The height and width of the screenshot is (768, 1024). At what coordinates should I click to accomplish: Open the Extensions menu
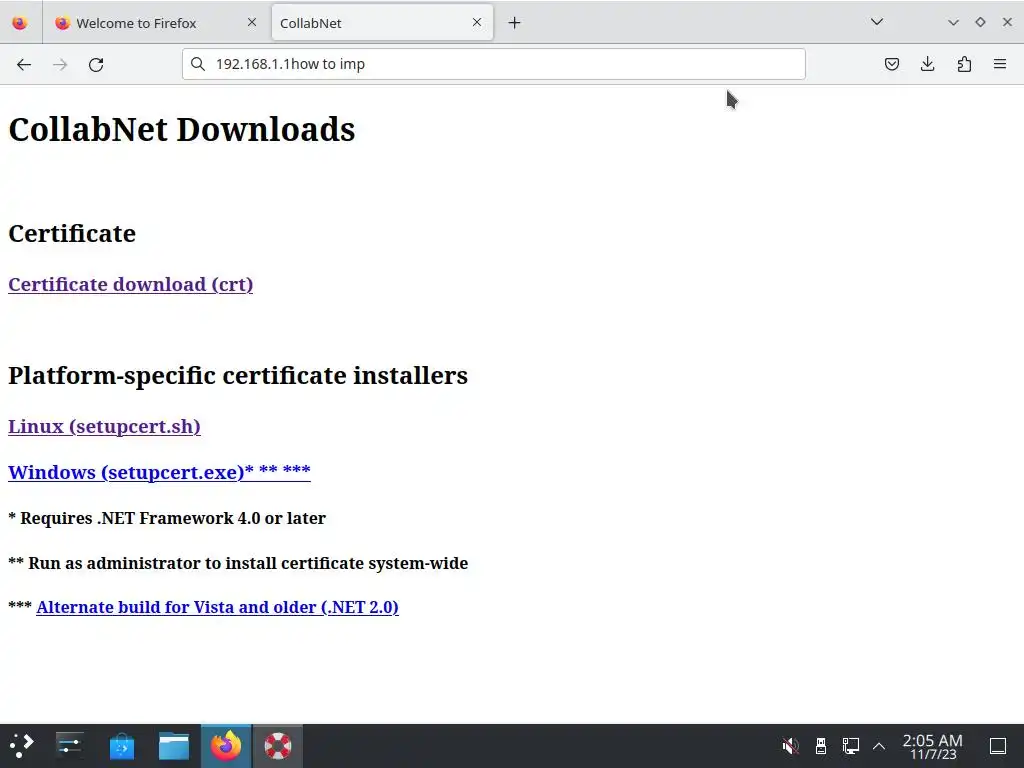(x=964, y=64)
